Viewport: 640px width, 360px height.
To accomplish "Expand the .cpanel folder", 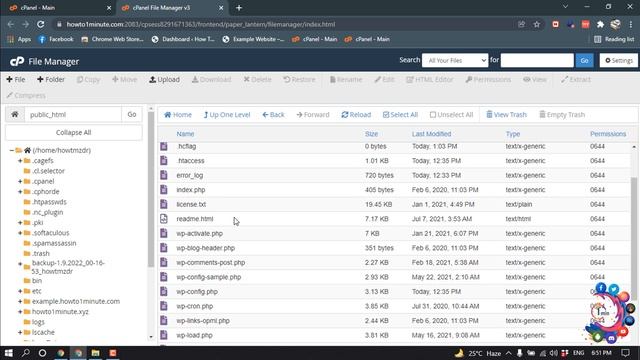I will coord(20,181).
